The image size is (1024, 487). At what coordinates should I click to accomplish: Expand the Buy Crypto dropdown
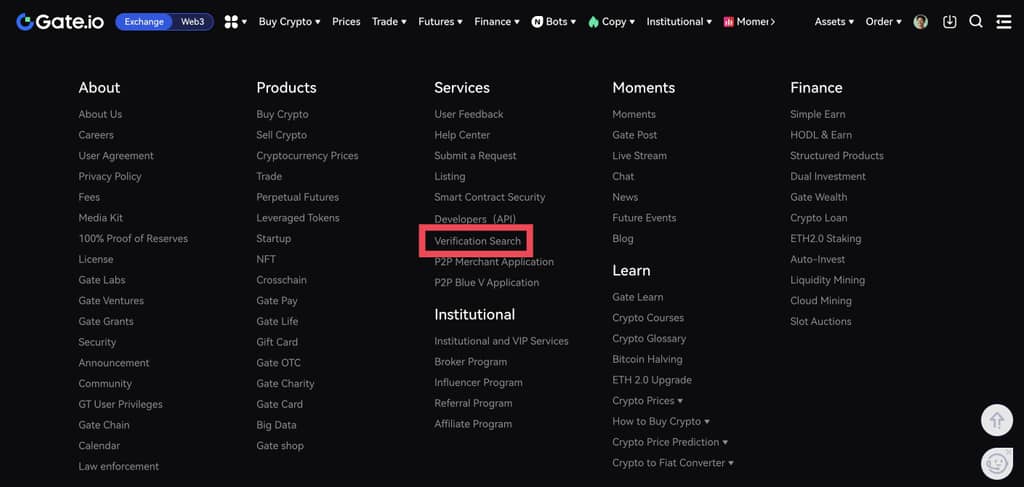point(289,21)
